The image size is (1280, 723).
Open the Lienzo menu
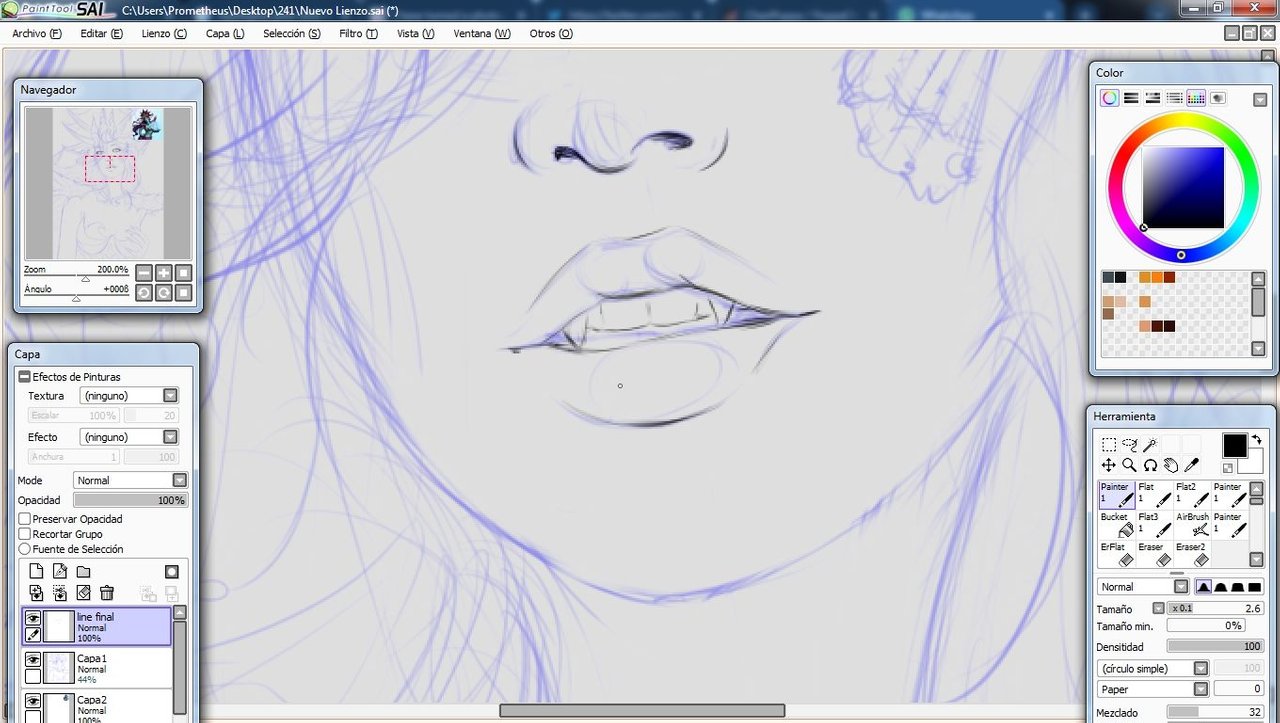(164, 33)
